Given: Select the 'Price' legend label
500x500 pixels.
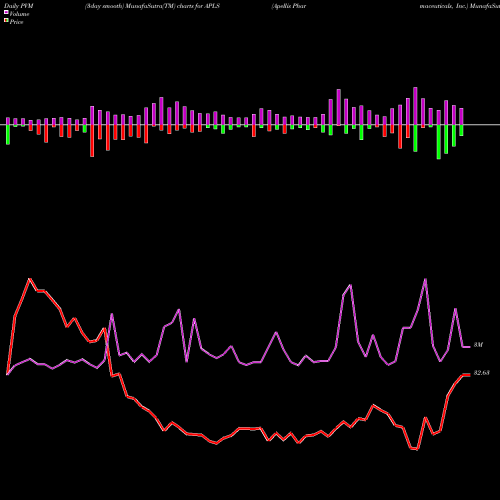Looking at the screenshot, I should (16, 22).
